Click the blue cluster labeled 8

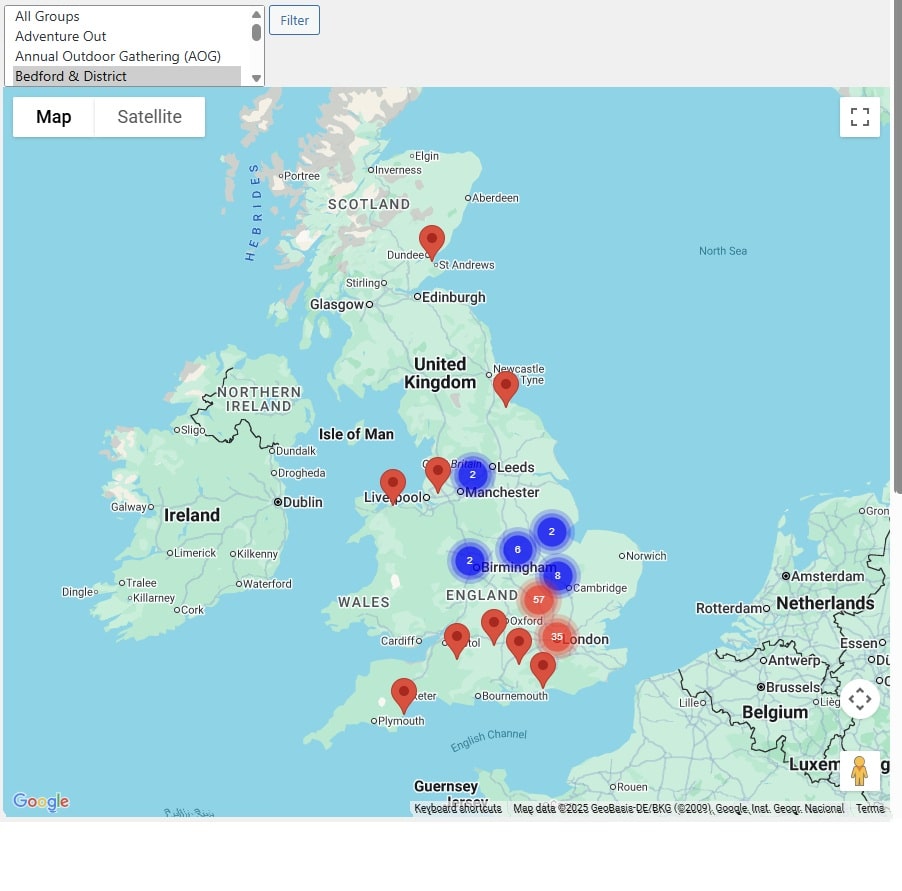pos(557,575)
